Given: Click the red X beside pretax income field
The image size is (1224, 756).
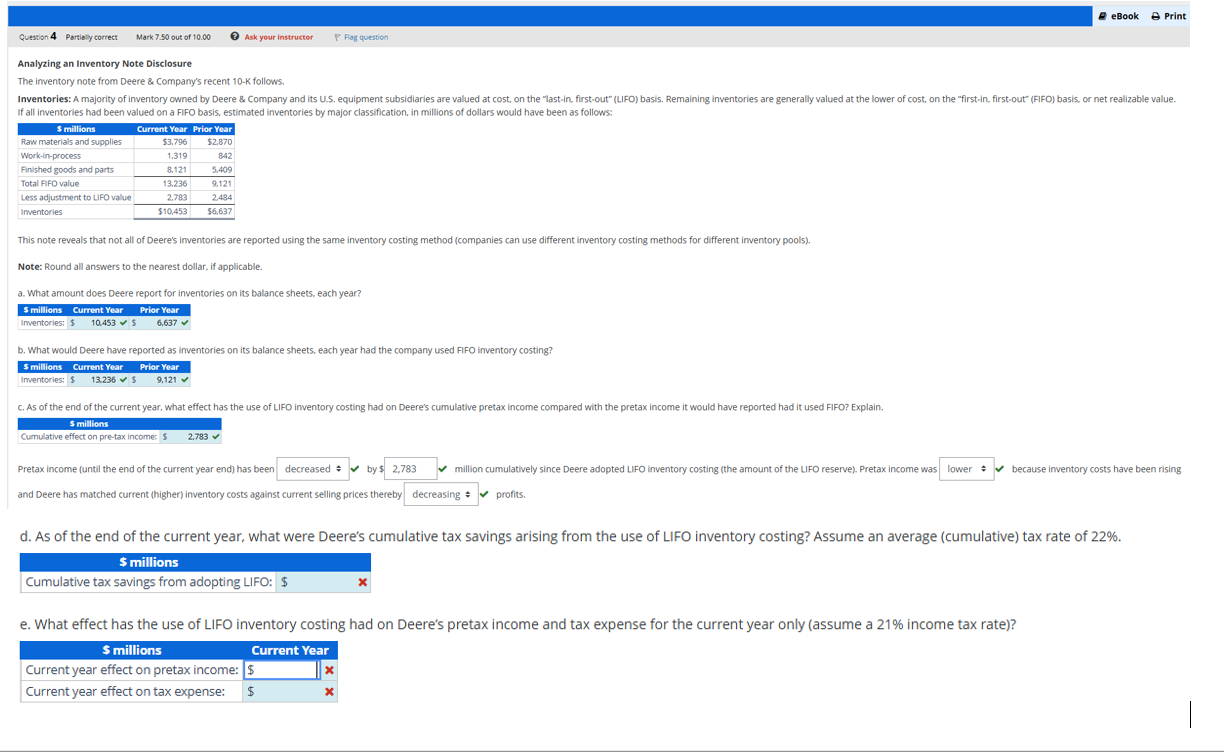Looking at the screenshot, I should [x=329, y=670].
